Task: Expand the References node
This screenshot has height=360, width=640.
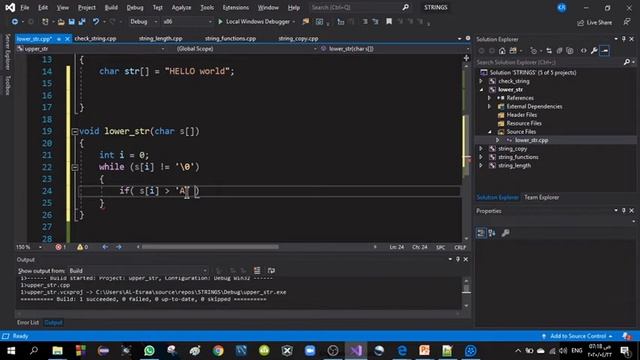Action: [x=489, y=98]
